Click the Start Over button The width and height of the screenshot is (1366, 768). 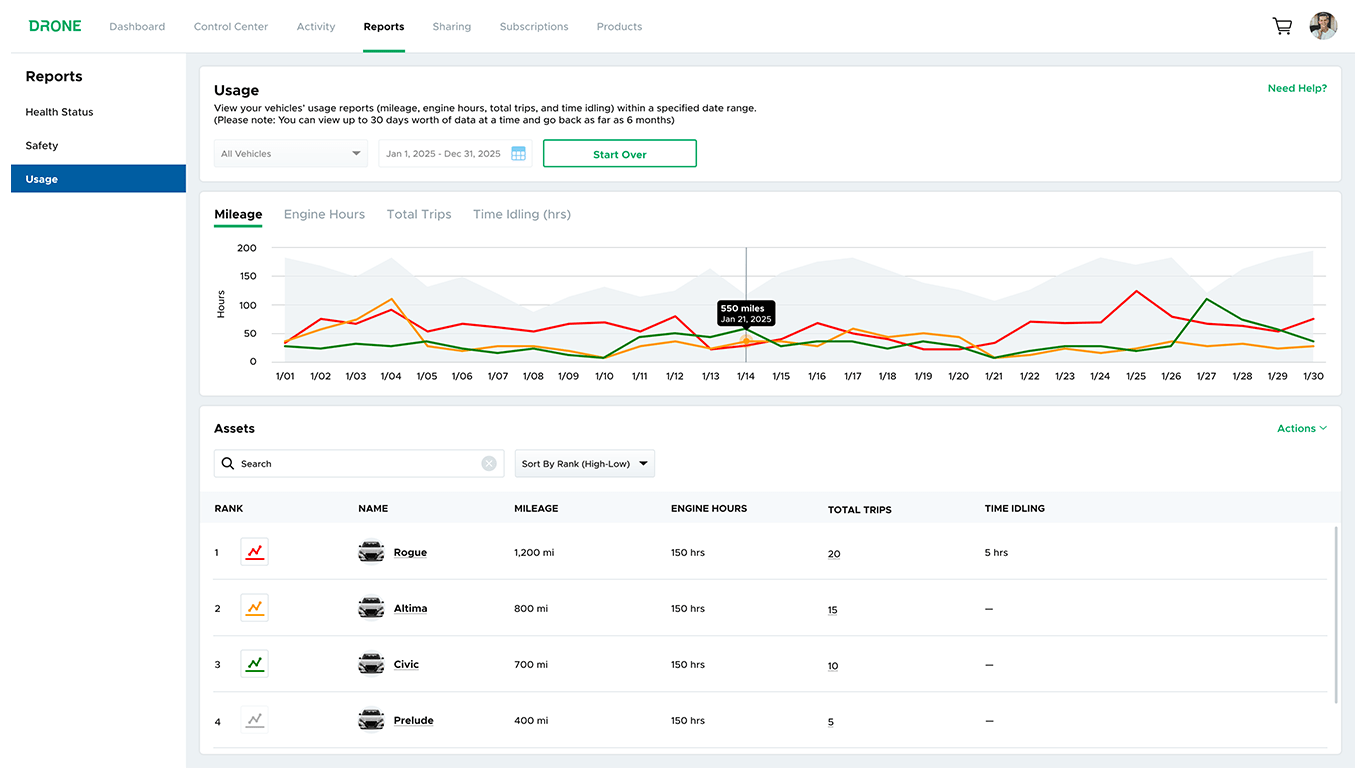tap(619, 153)
